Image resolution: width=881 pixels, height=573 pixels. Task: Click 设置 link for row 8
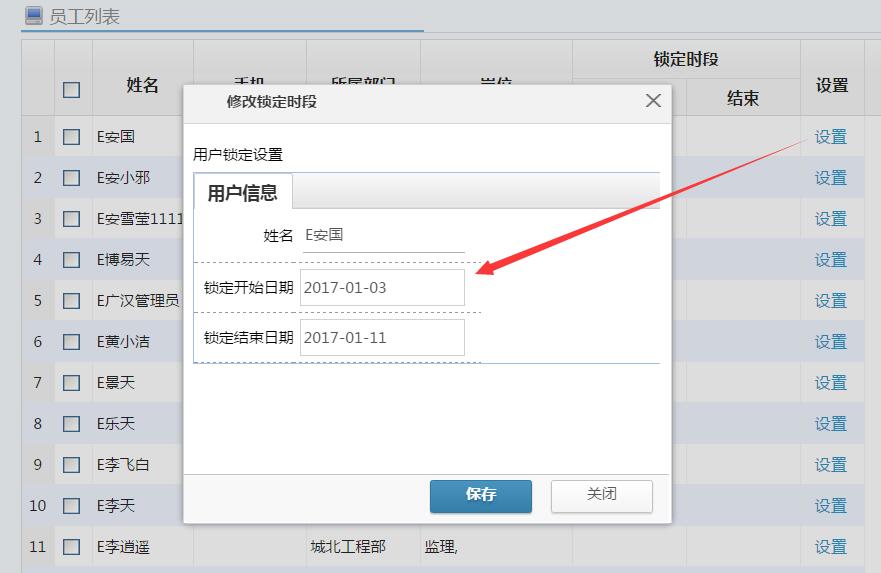tap(830, 424)
